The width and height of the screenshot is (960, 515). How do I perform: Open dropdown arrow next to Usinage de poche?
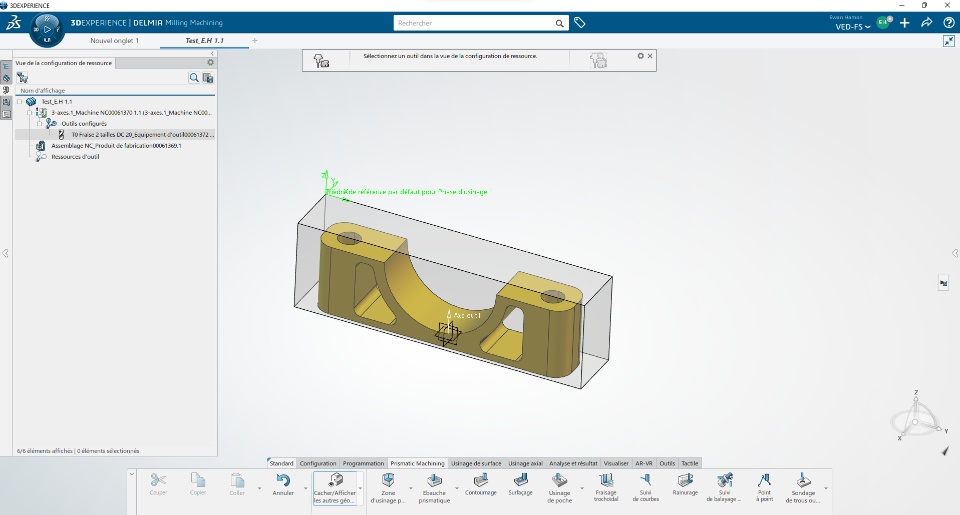pos(582,488)
